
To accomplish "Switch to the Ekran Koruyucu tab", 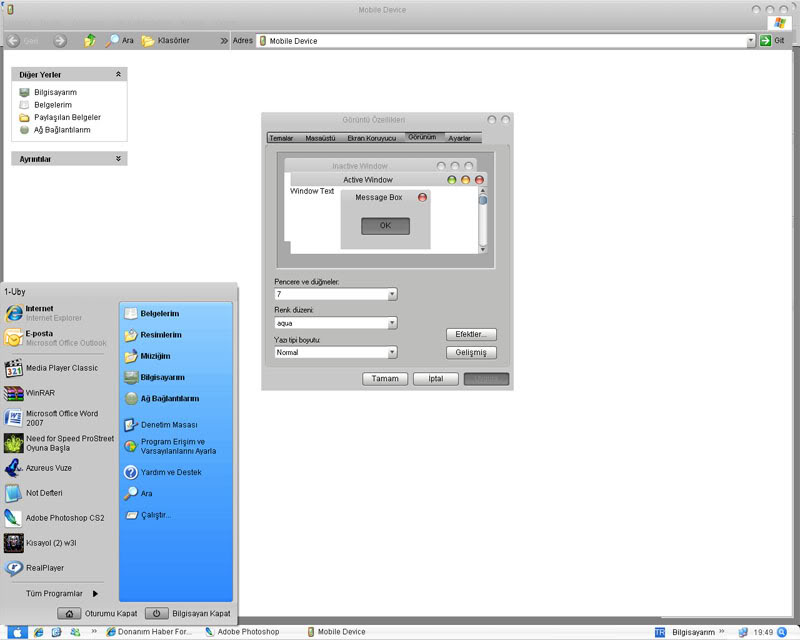I will (x=371, y=138).
